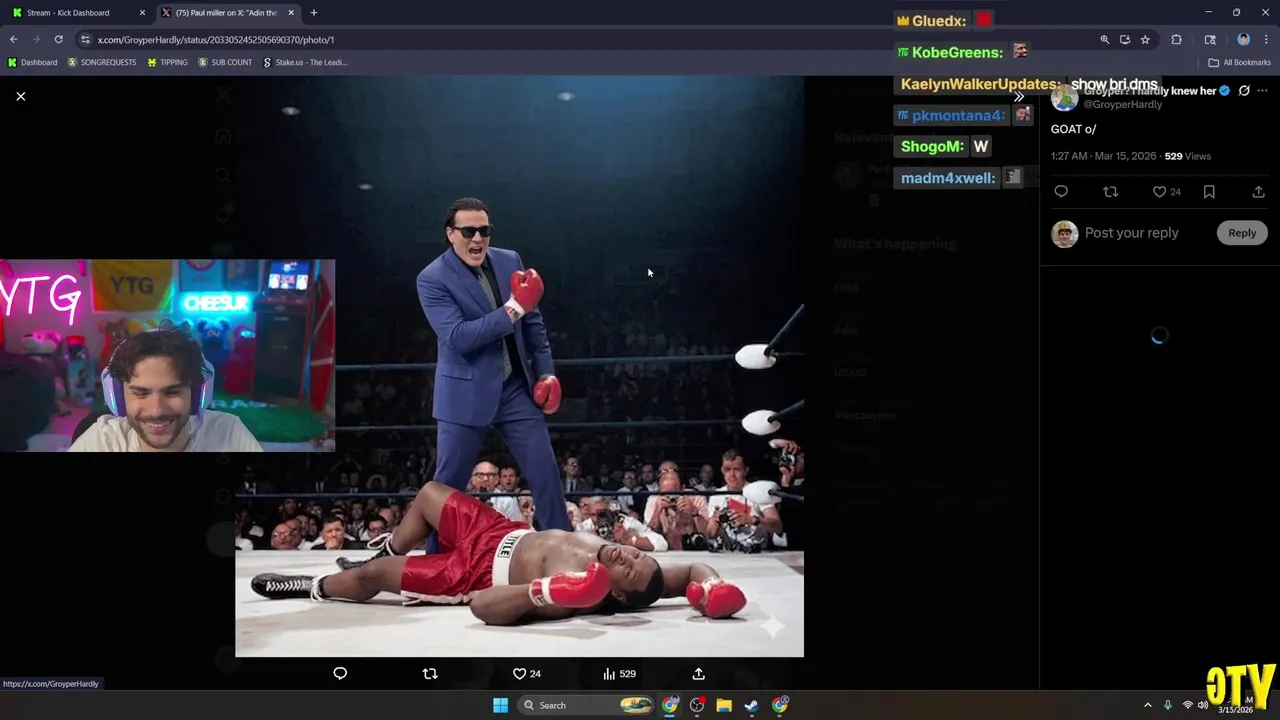
Task: Open the tab search icon in the Chrome toolbar
Action: click(x=1210, y=40)
